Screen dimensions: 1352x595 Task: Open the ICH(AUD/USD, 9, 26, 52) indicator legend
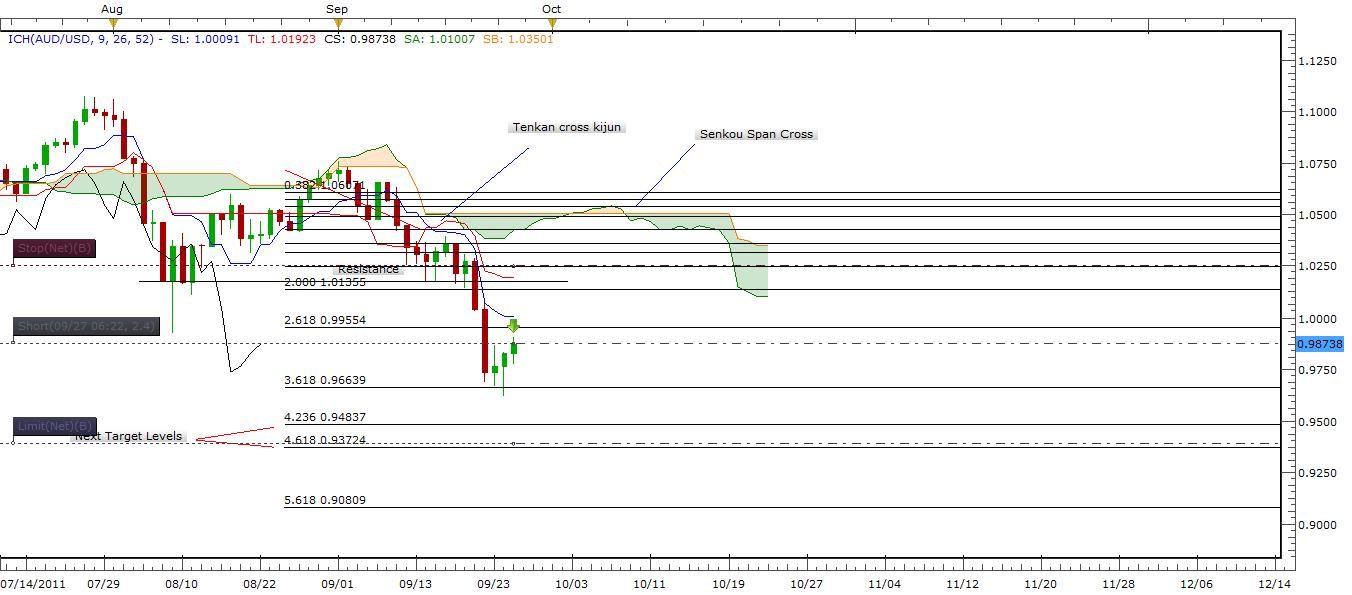coord(81,38)
